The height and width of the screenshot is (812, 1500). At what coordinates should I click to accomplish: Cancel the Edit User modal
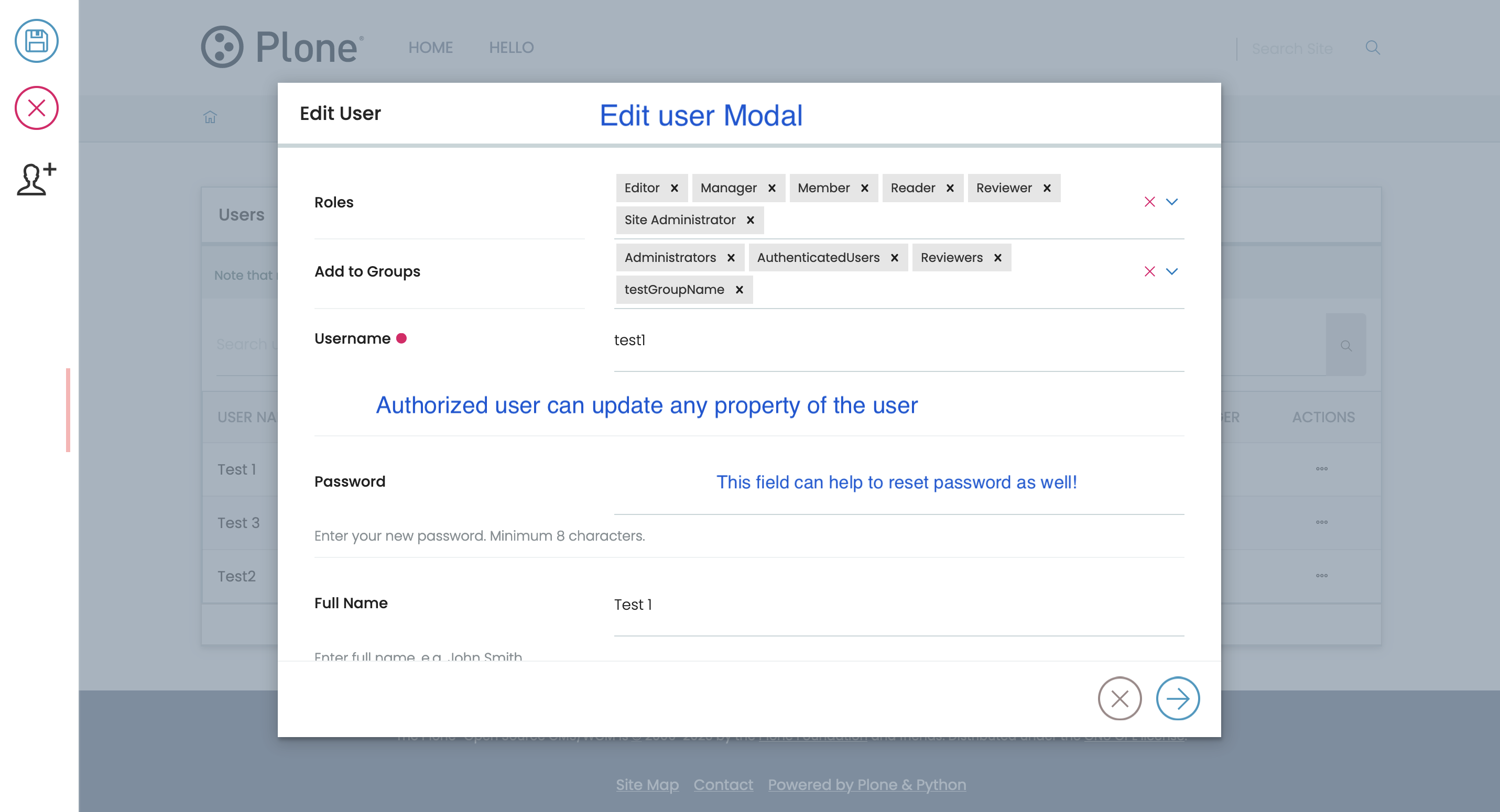coord(1119,698)
